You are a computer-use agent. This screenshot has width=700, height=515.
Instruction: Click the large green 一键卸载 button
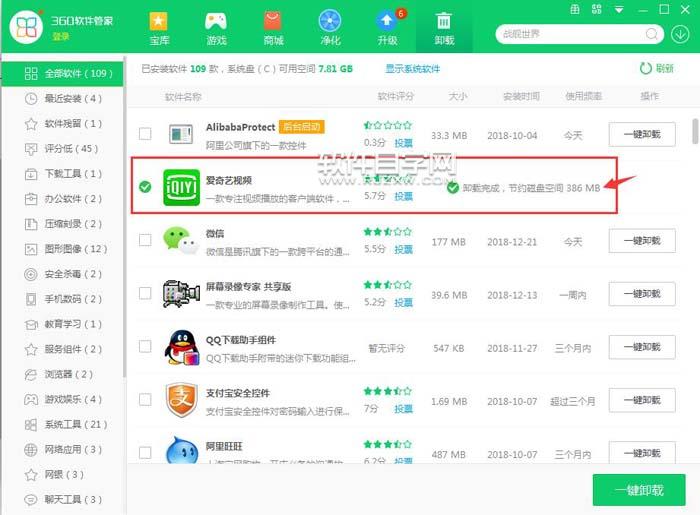click(x=639, y=490)
